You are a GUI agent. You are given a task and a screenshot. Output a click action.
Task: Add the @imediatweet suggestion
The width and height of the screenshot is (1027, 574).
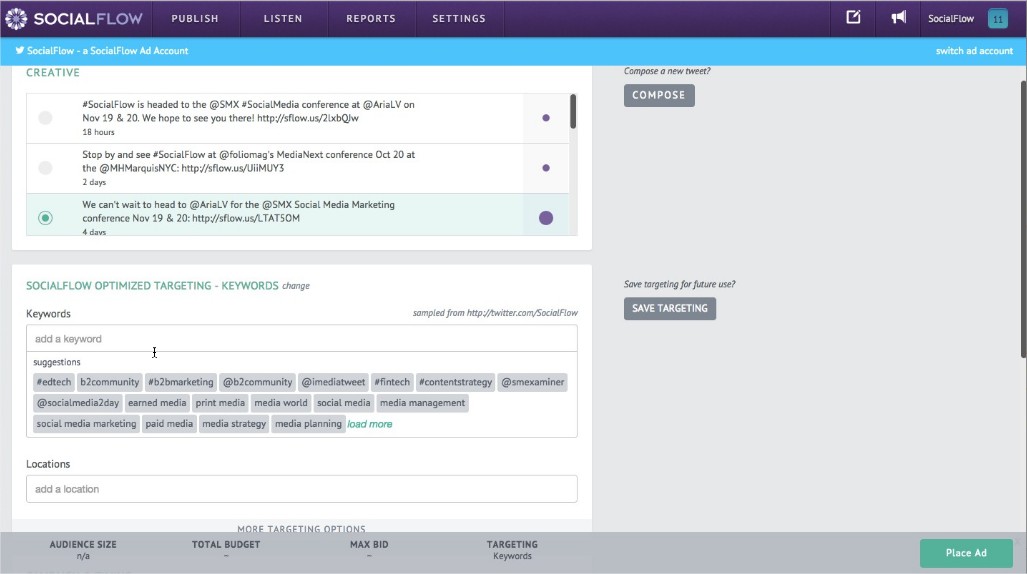[333, 382]
